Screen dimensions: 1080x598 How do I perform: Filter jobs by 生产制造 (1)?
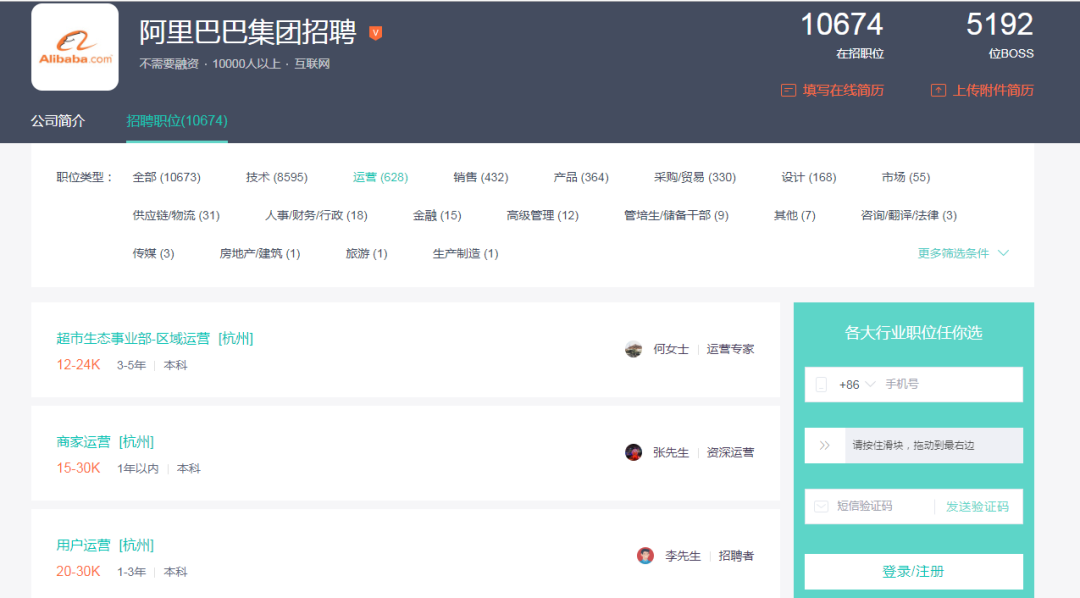pyautogui.click(x=466, y=253)
